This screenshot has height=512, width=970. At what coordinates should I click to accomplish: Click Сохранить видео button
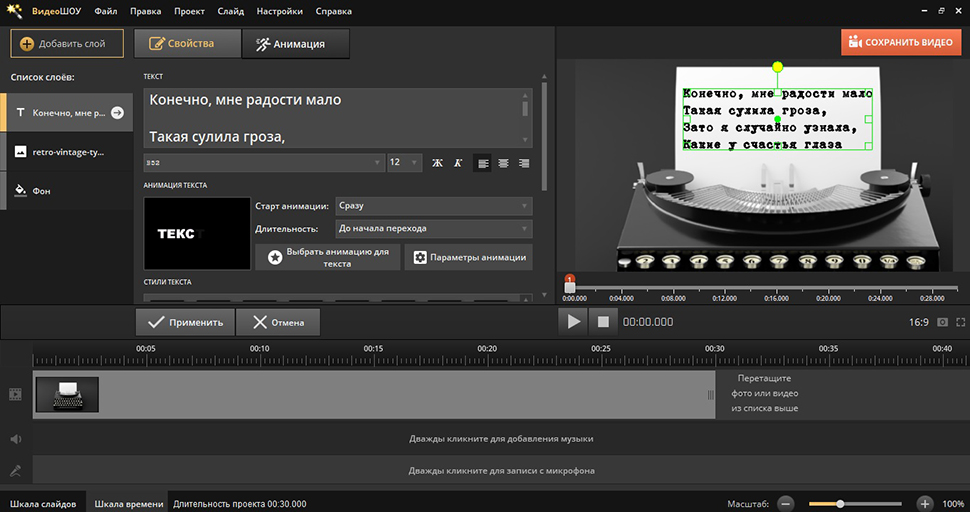pyautogui.click(x=901, y=43)
